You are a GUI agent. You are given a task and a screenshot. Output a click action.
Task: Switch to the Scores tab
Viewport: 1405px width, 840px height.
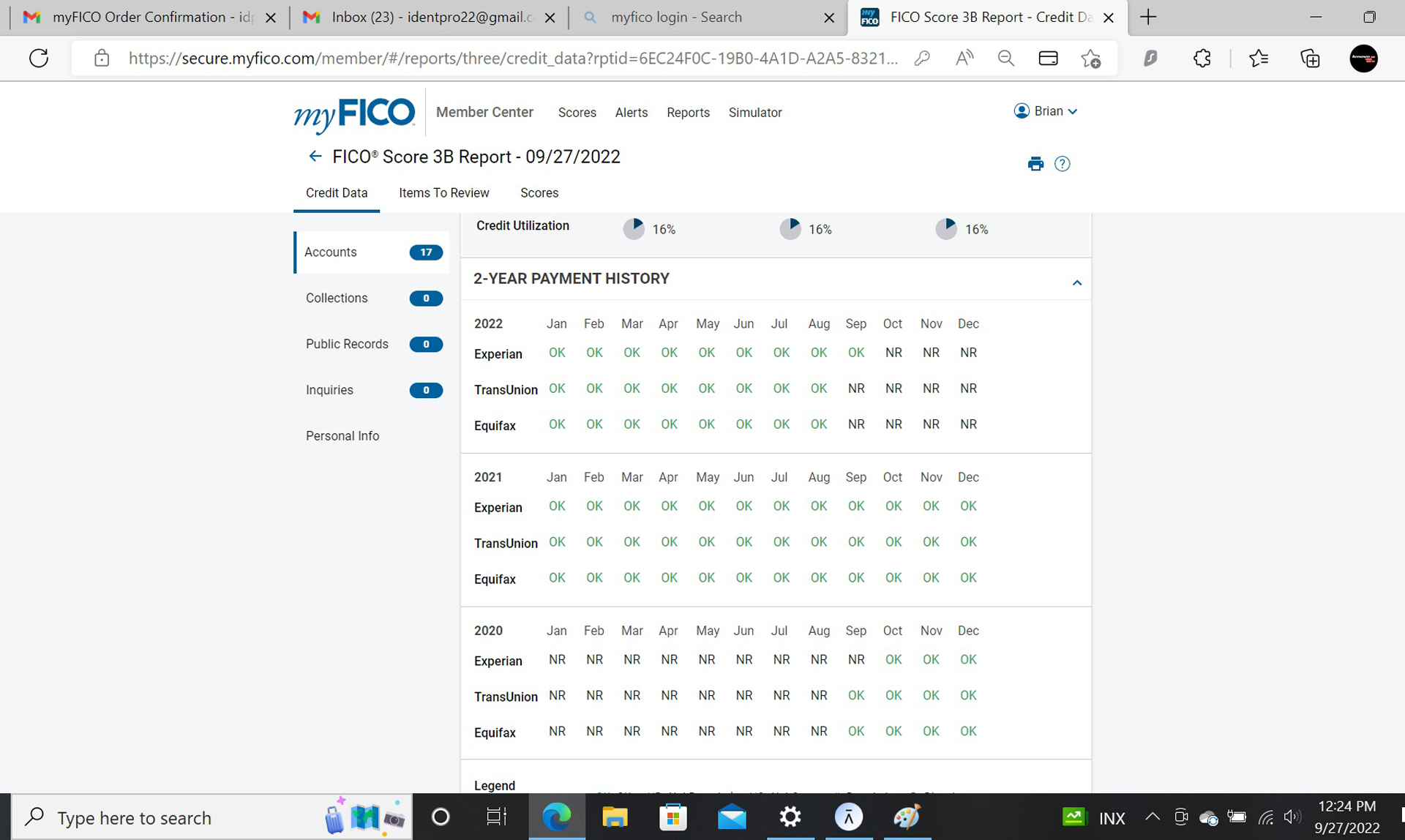pos(539,193)
